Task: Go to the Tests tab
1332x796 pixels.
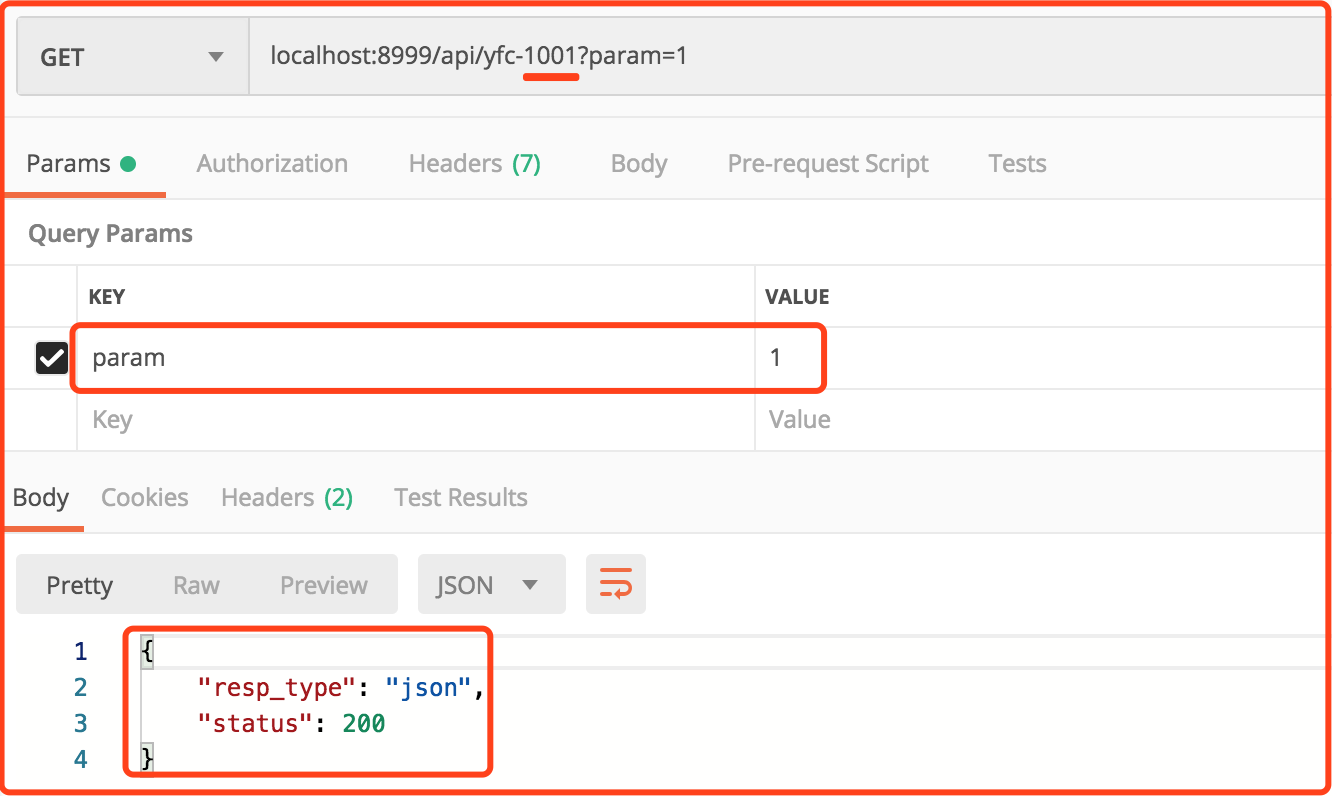Action: coord(1017,164)
